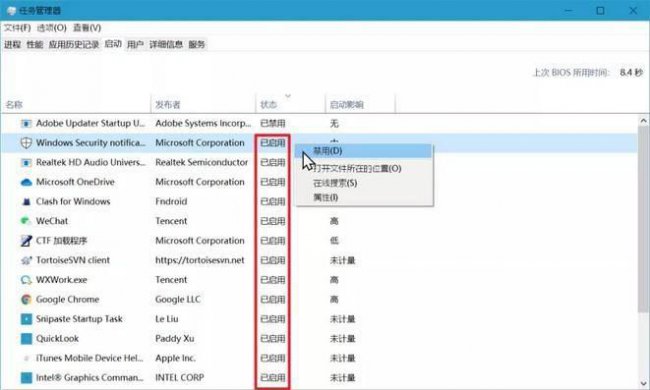Open the 选项(O) menu

pyautogui.click(x=51, y=28)
